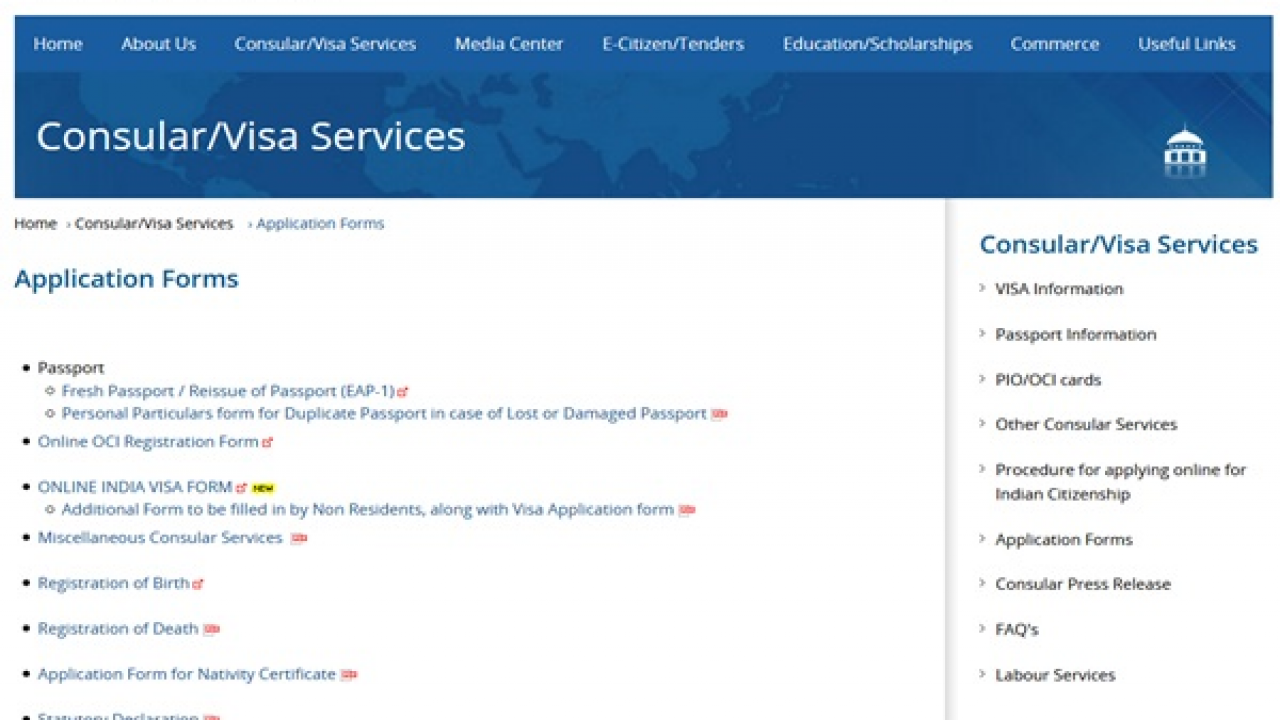Open the Media Center menu

[x=508, y=44]
